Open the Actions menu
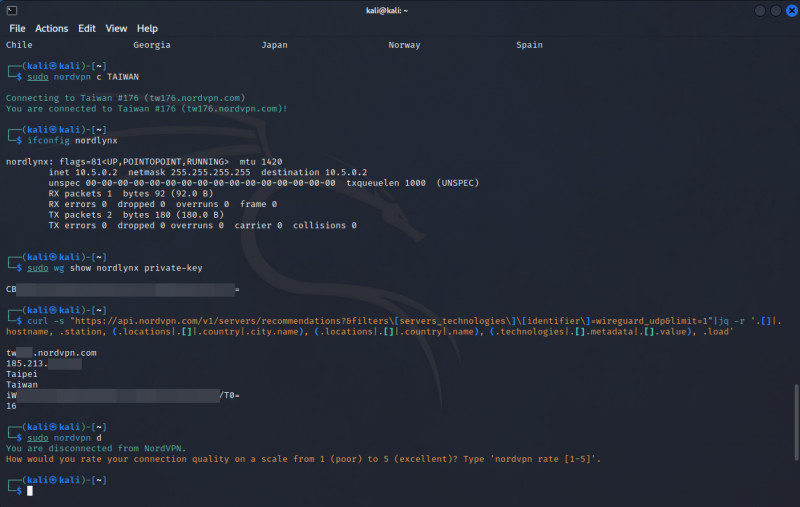The height and width of the screenshot is (507, 800). (52, 29)
